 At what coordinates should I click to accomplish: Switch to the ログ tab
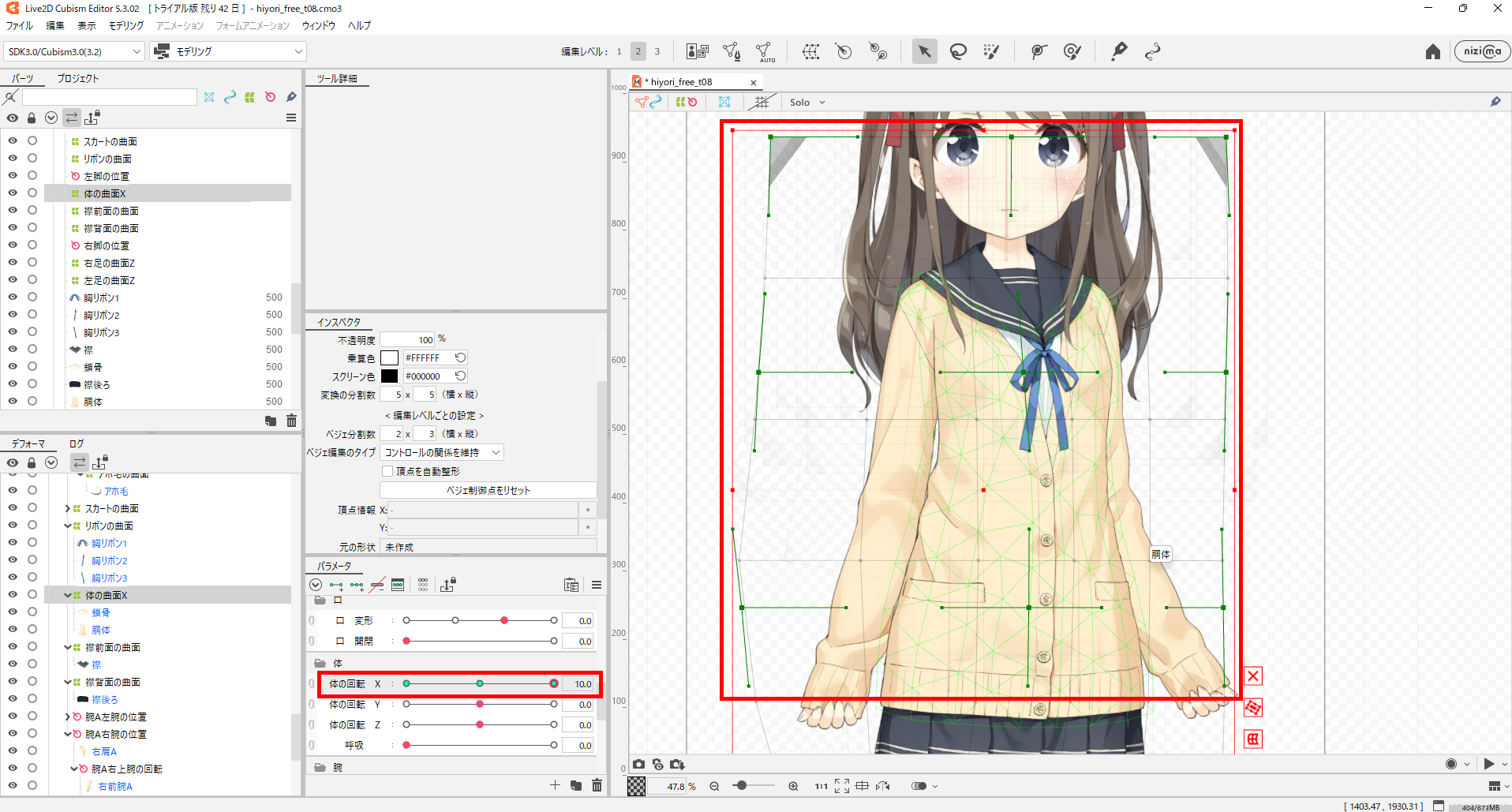pyautogui.click(x=77, y=443)
